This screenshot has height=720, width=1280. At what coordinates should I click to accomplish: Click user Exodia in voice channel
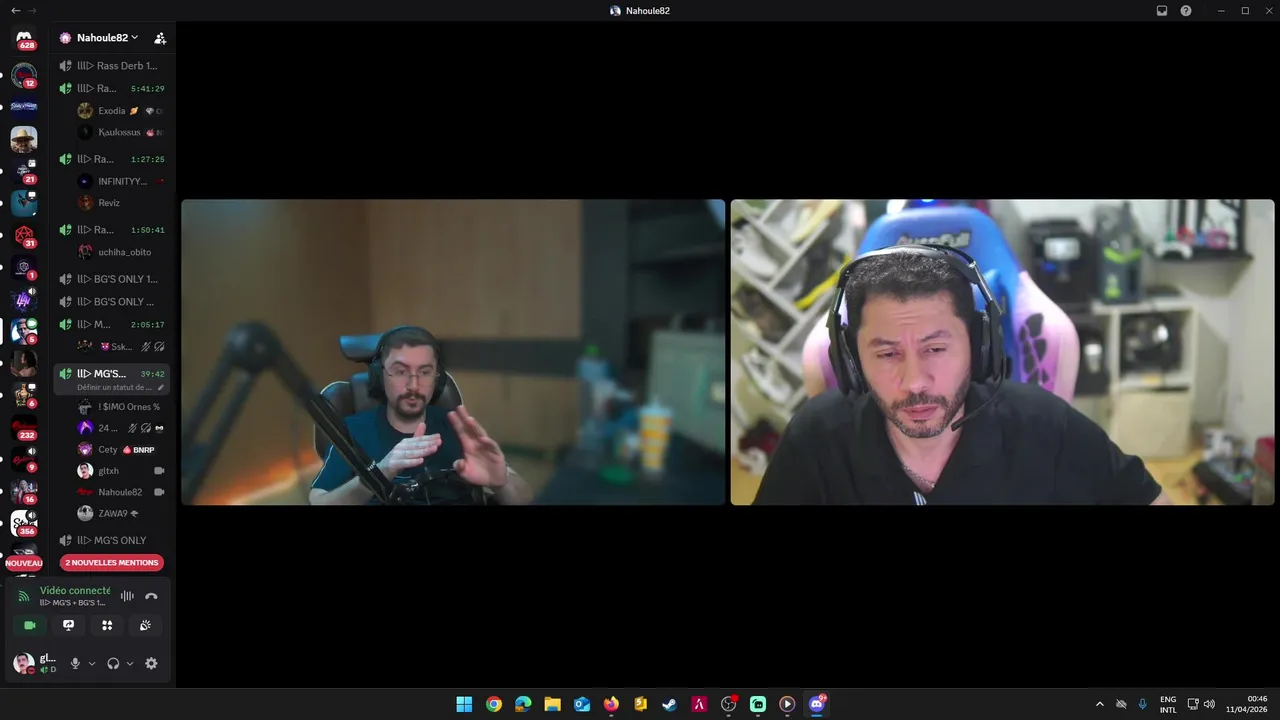(120, 111)
